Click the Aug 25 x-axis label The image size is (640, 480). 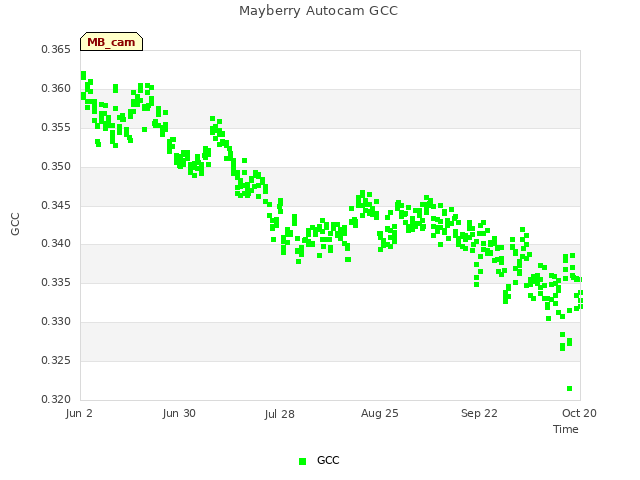(380, 413)
